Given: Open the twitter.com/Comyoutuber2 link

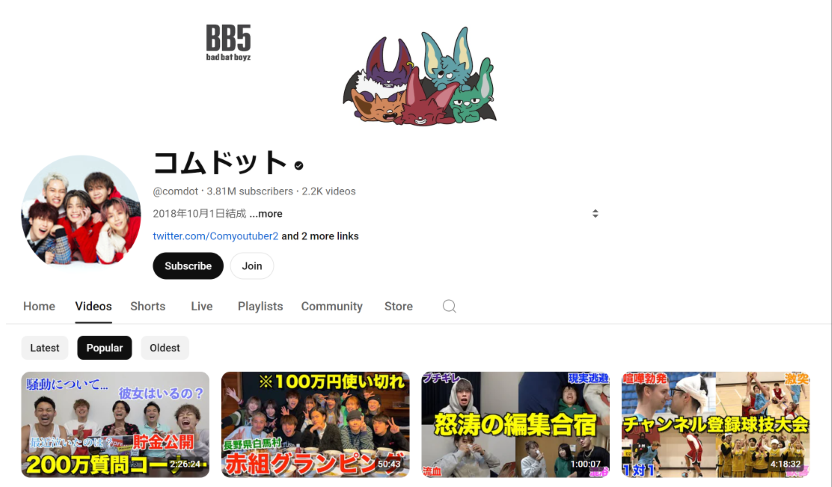Looking at the screenshot, I should pyautogui.click(x=215, y=236).
